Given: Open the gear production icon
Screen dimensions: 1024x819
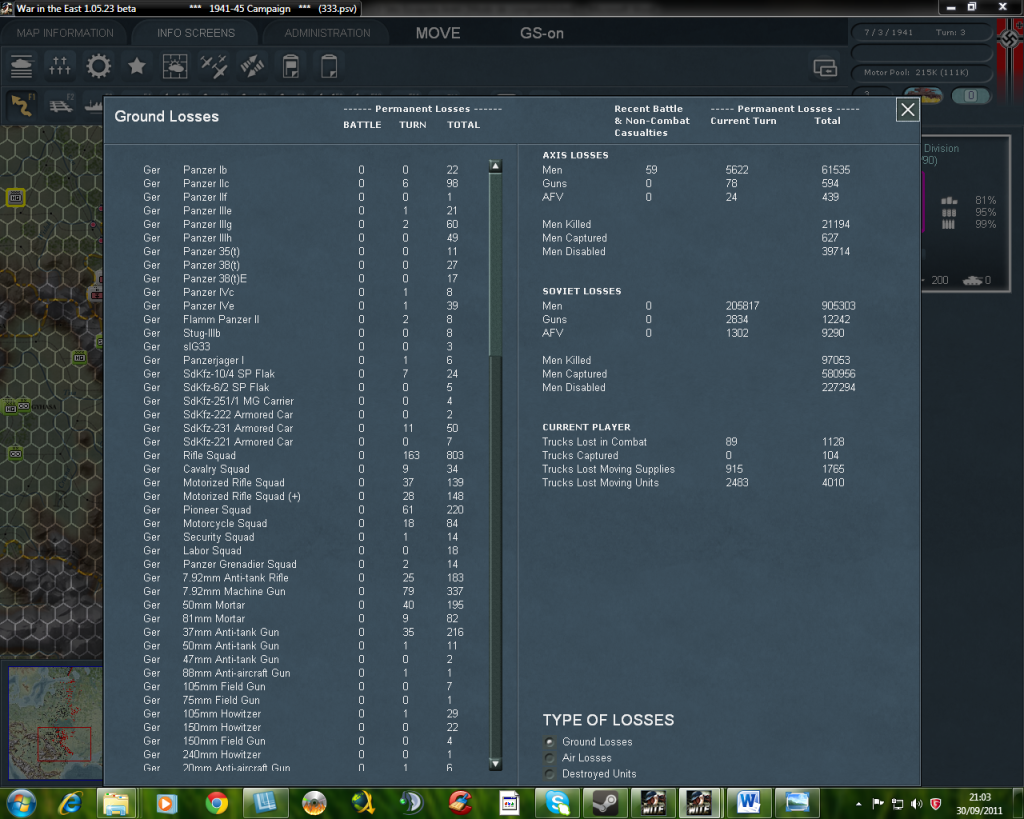Looking at the screenshot, I should 99,66.
